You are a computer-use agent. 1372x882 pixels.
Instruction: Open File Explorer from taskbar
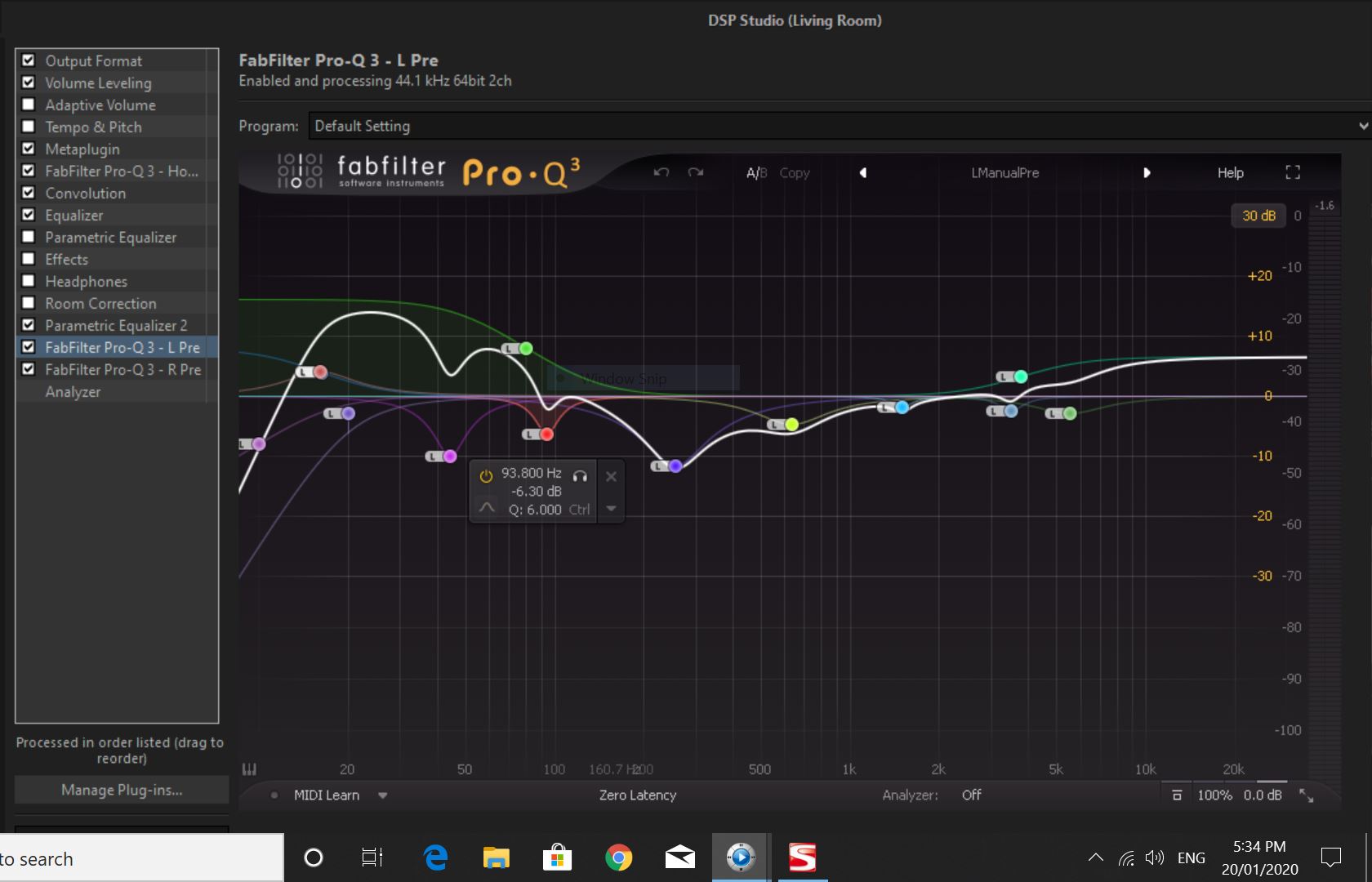pos(496,857)
